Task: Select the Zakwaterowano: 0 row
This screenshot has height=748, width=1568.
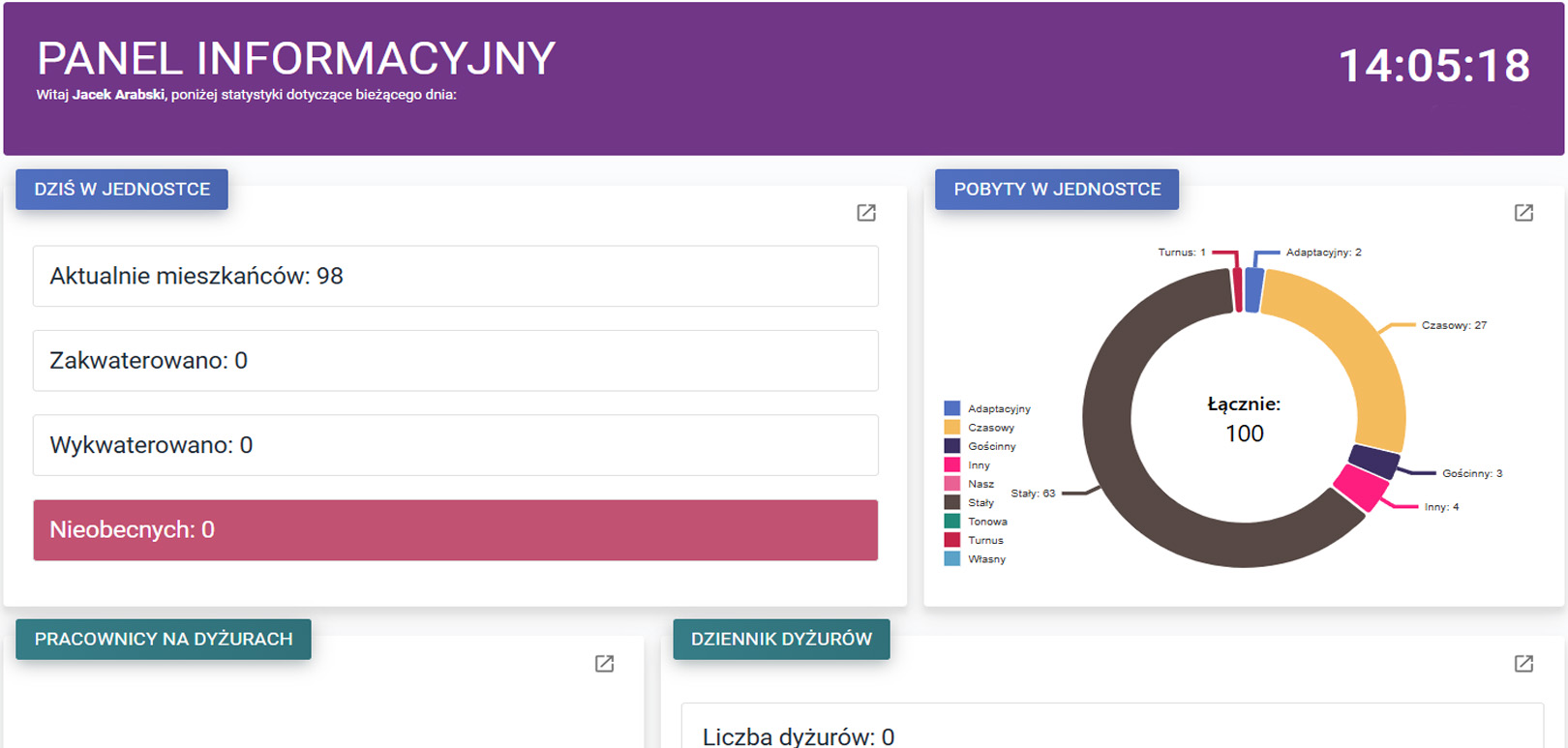Action: tap(455, 361)
